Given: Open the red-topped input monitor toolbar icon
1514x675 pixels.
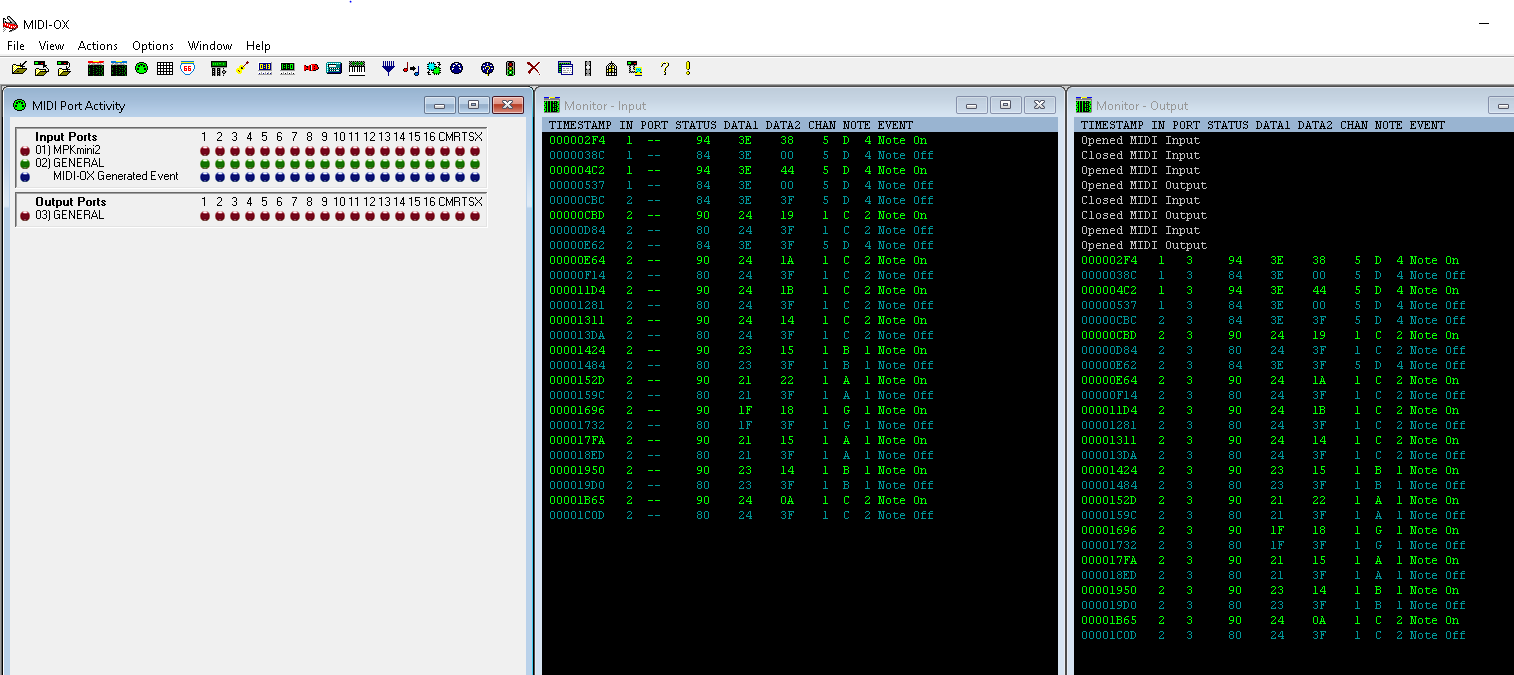Looking at the screenshot, I should 96,68.
